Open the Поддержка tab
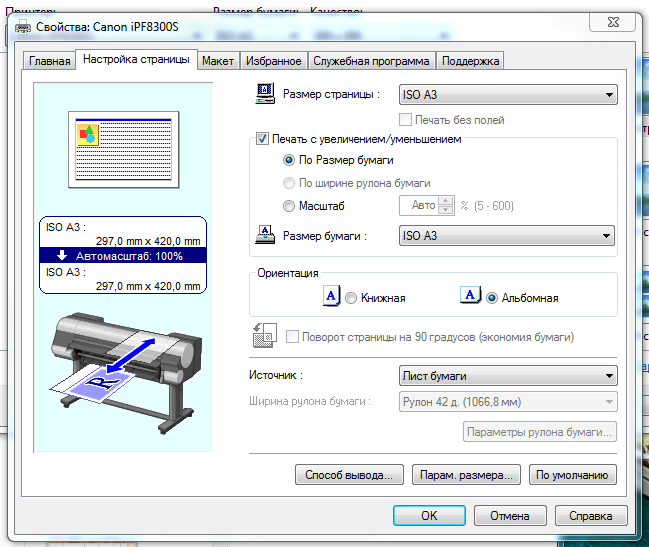The height and width of the screenshot is (547, 649). [x=471, y=61]
